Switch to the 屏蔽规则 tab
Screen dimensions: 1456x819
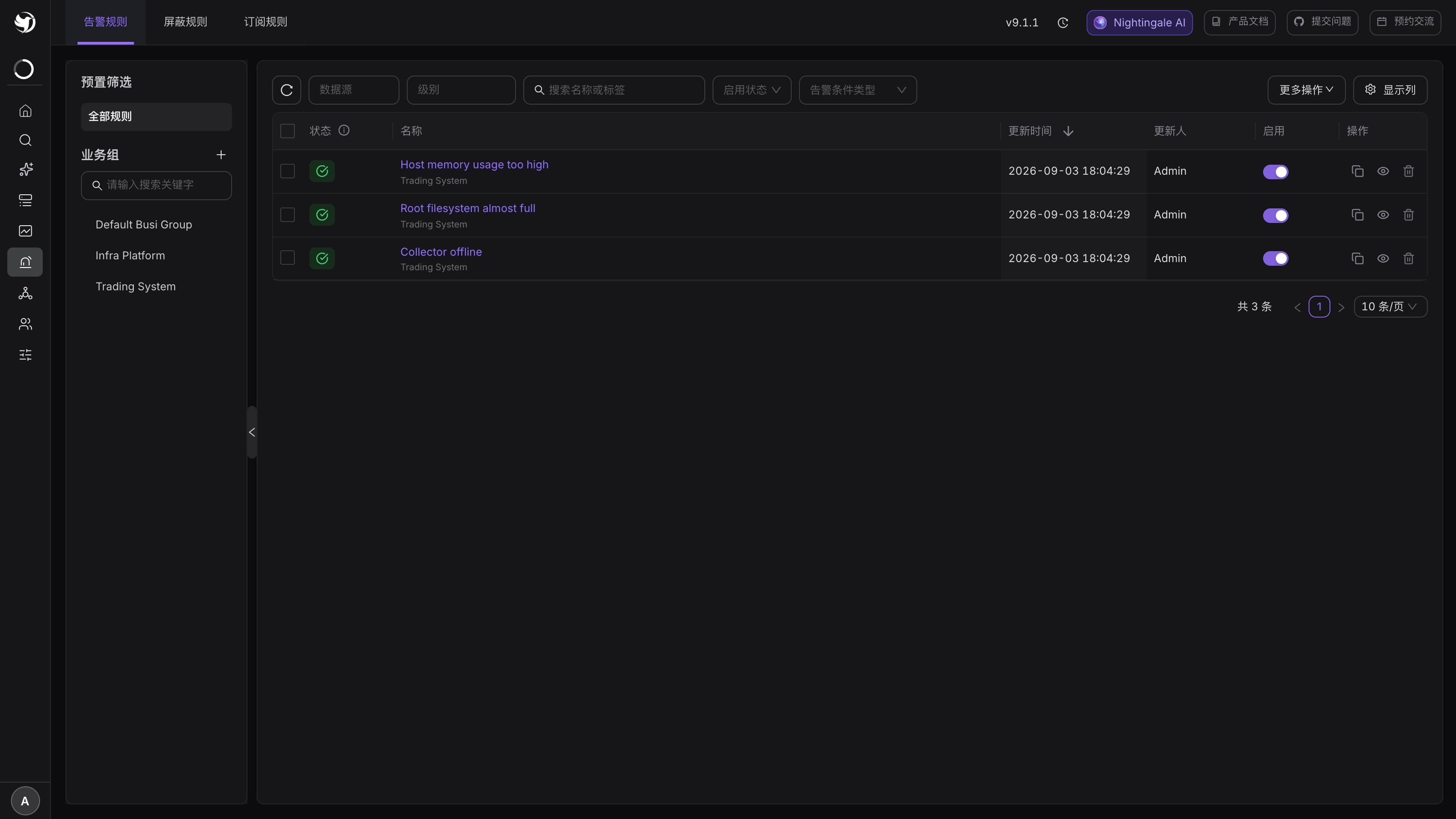tap(185, 22)
